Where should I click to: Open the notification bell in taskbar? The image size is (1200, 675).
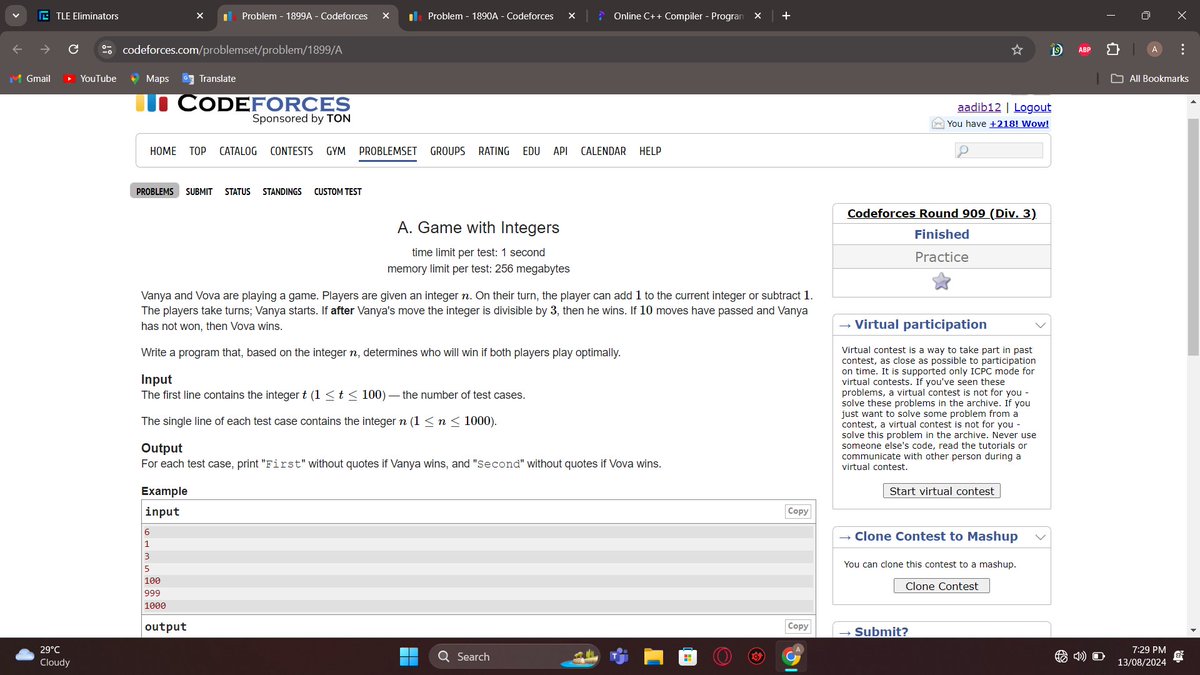click(1178, 657)
